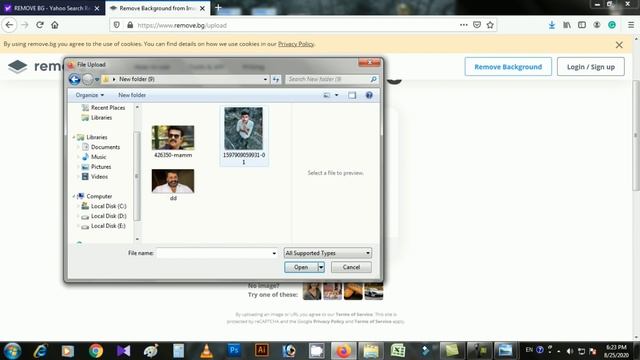Select the dd image thumbnail
The height and width of the screenshot is (360, 640).
173,181
